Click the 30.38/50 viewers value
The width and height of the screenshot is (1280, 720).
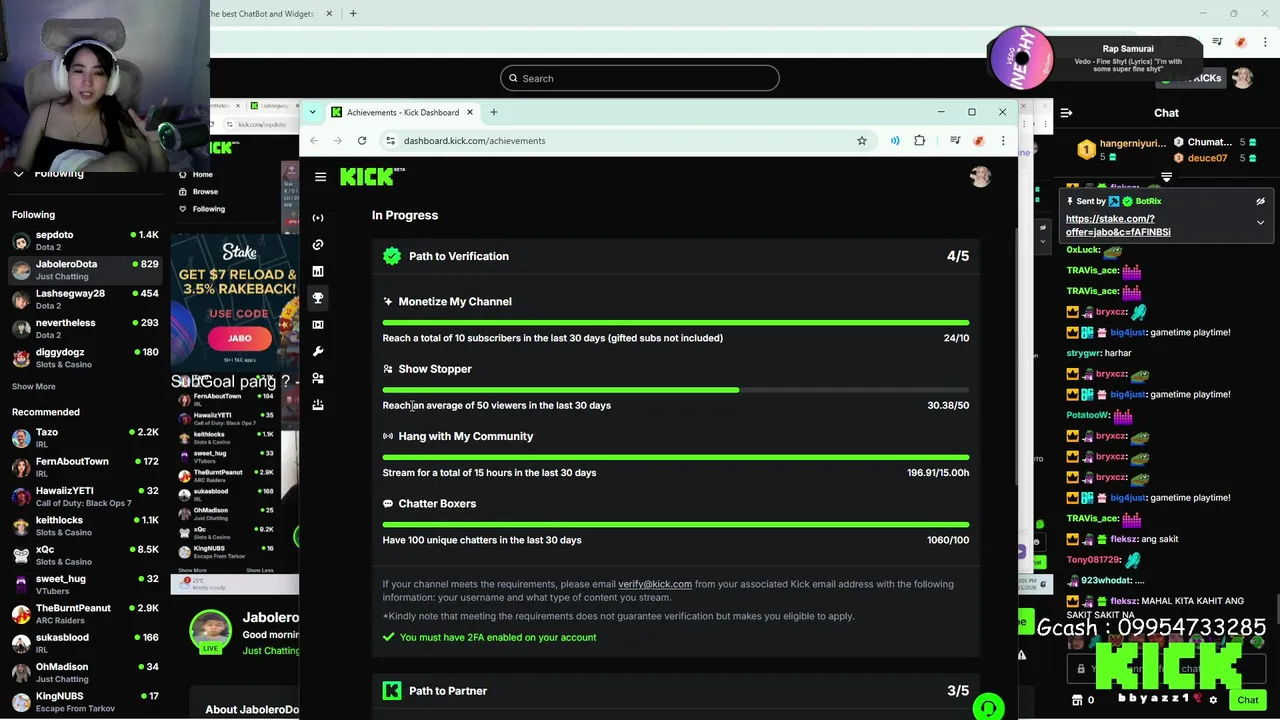coord(948,405)
